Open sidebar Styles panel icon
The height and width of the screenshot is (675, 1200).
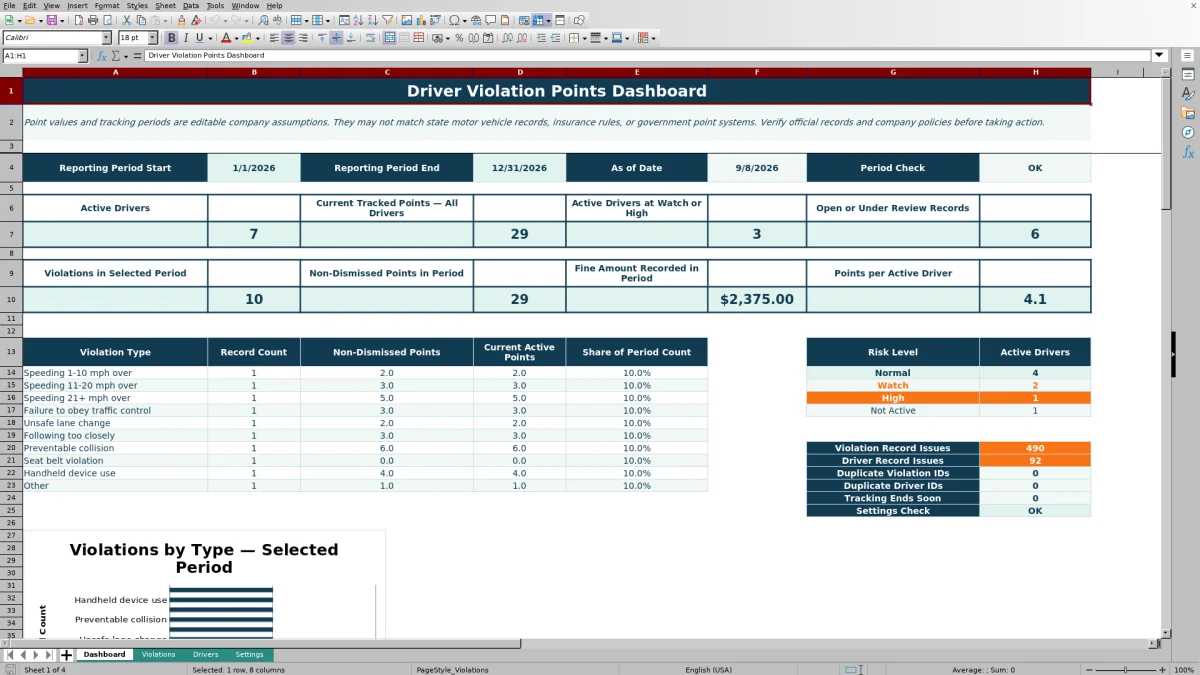(1188, 94)
